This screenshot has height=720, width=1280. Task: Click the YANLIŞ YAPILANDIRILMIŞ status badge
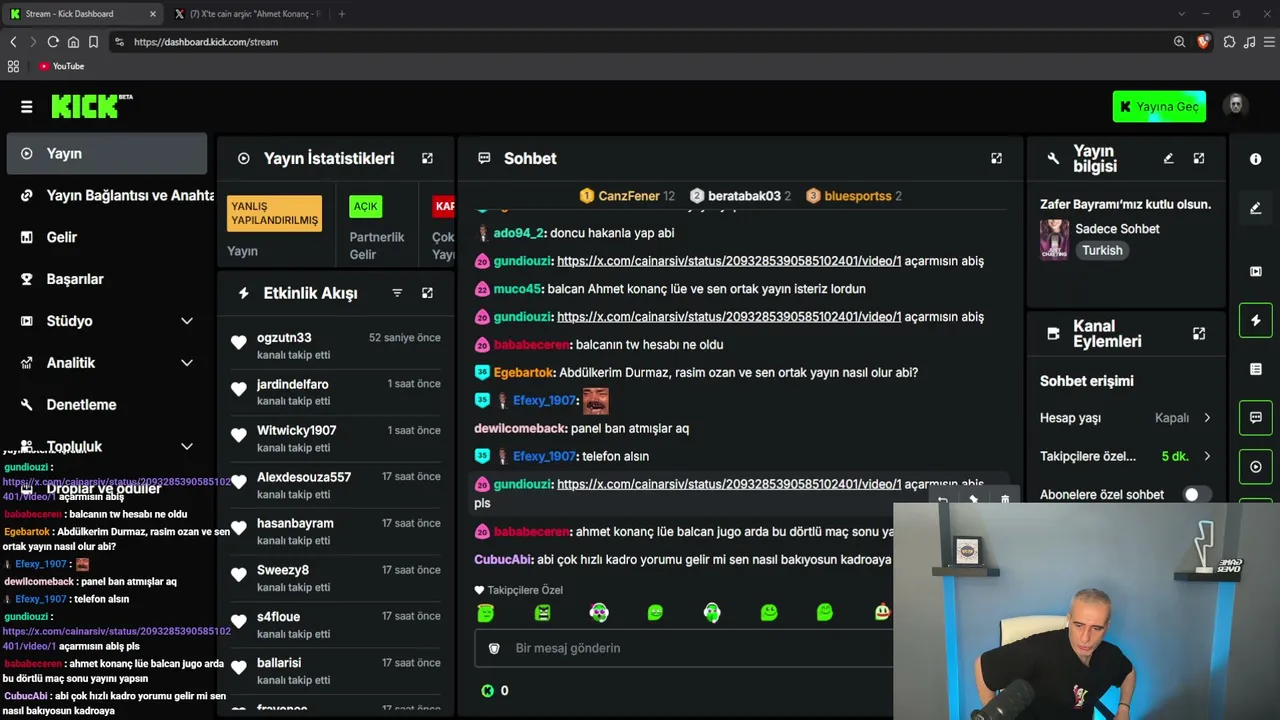[274, 213]
